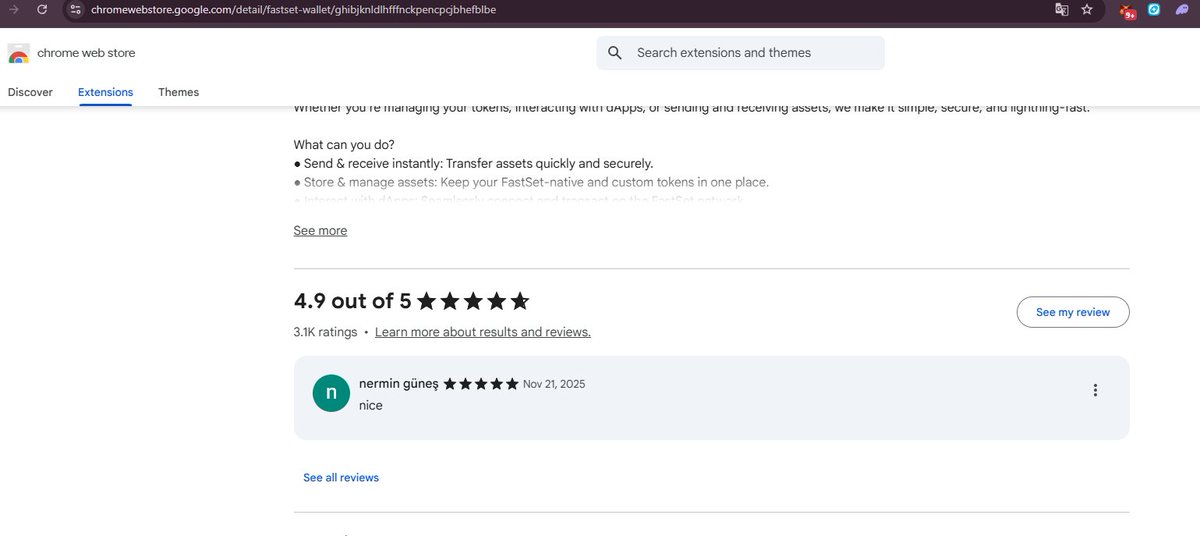Click the 'Send & receive instantly' bullet
Screen dimensions: 1200x536
[x=473, y=164]
